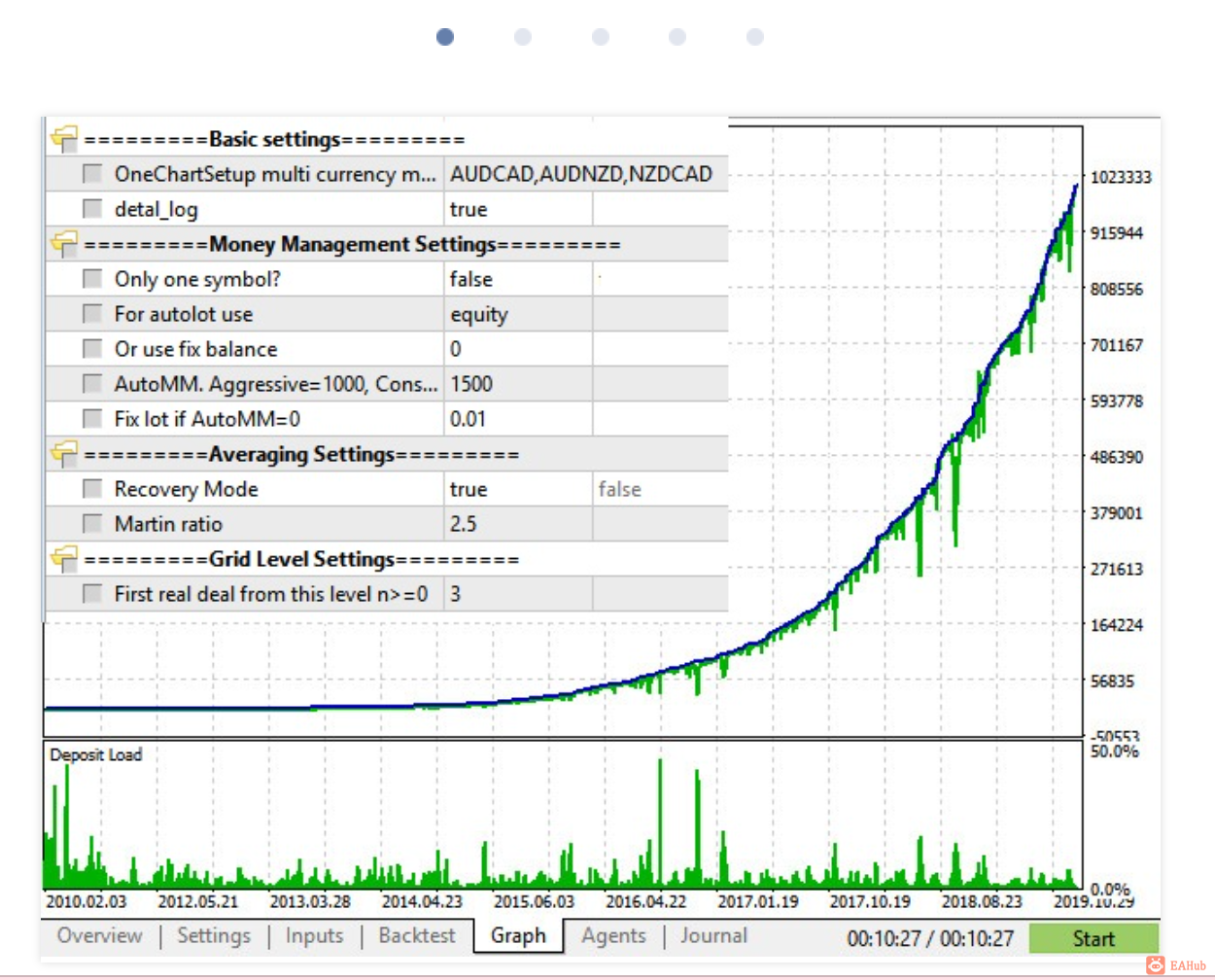Screen dimensions: 1215x980
Task: Click the Averaging Settings header text
Action: pyautogui.click(x=302, y=454)
